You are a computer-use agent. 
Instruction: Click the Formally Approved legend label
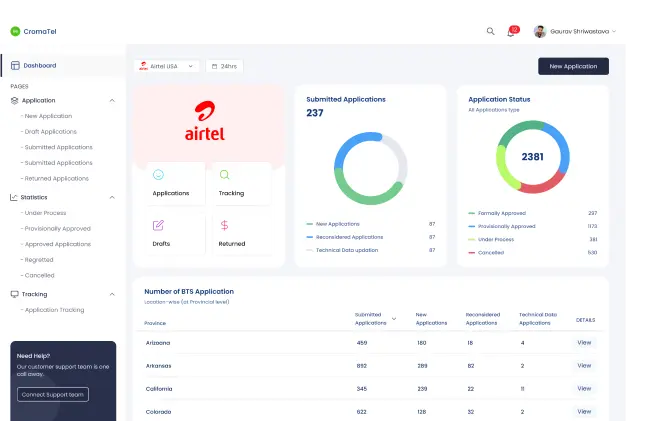click(x=502, y=213)
